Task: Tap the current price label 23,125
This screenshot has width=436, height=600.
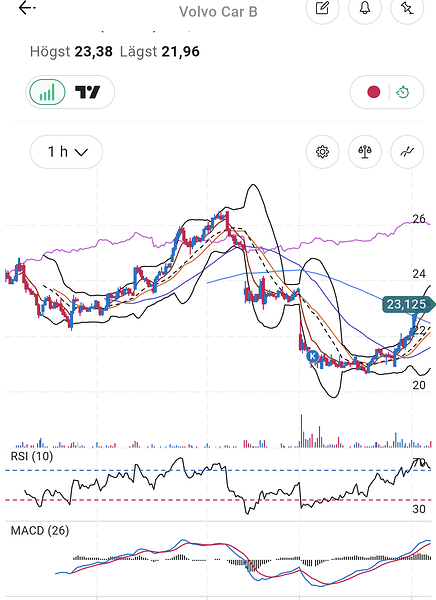Action: coord(408,305)
